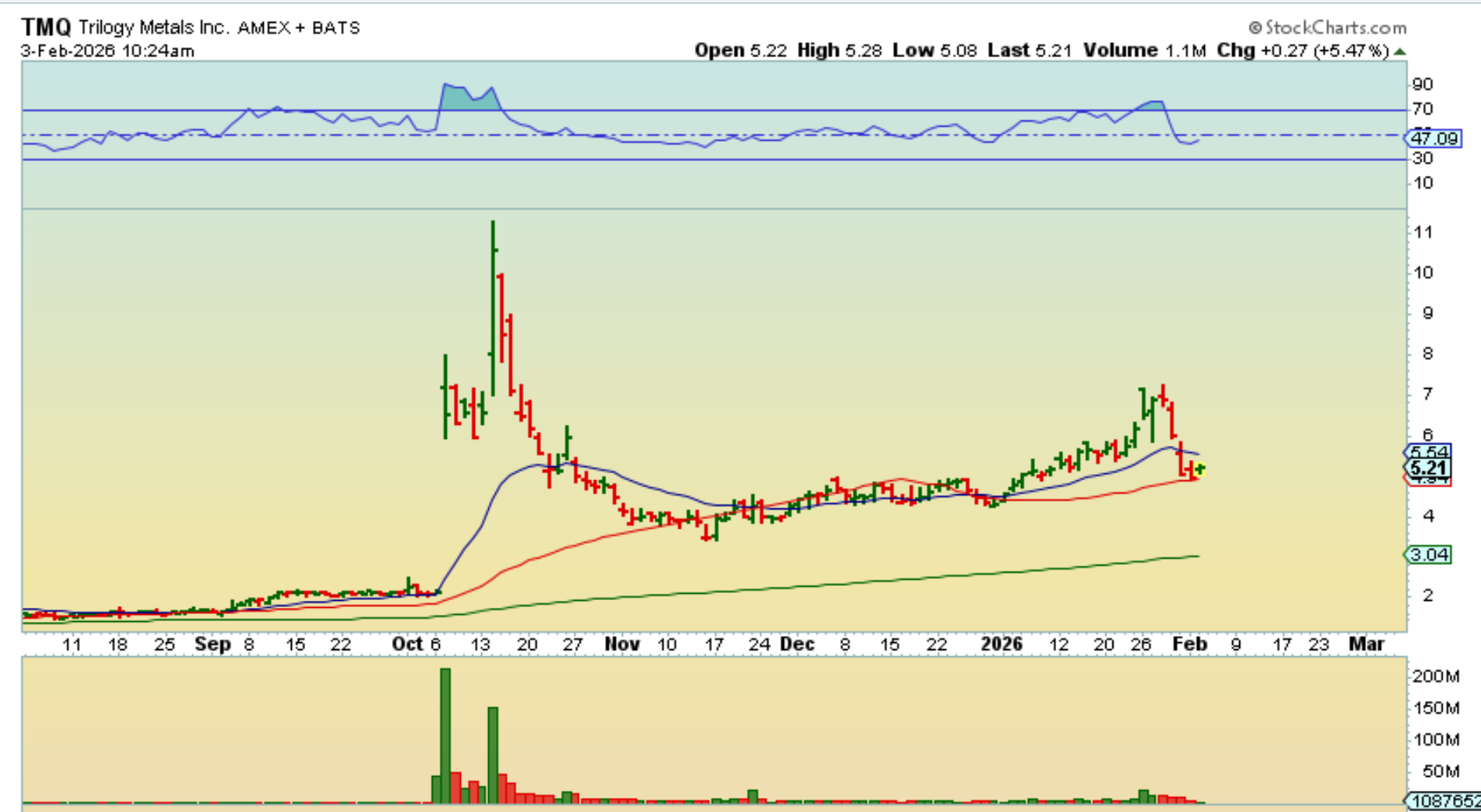Select the 3-Feb-2026 10:24am timestamp

click(108, 51)
